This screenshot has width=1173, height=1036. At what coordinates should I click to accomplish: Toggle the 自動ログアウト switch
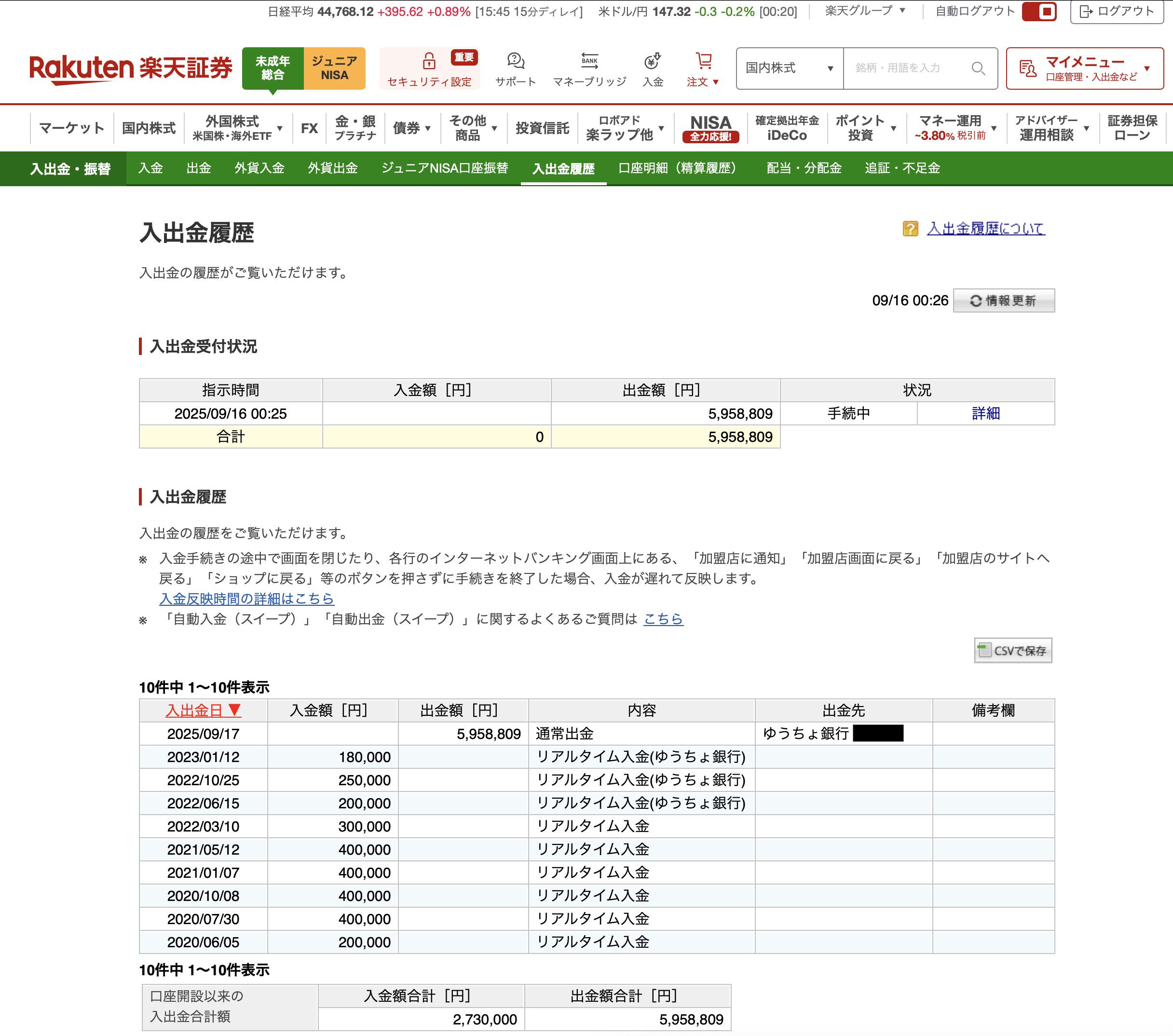1039,12
